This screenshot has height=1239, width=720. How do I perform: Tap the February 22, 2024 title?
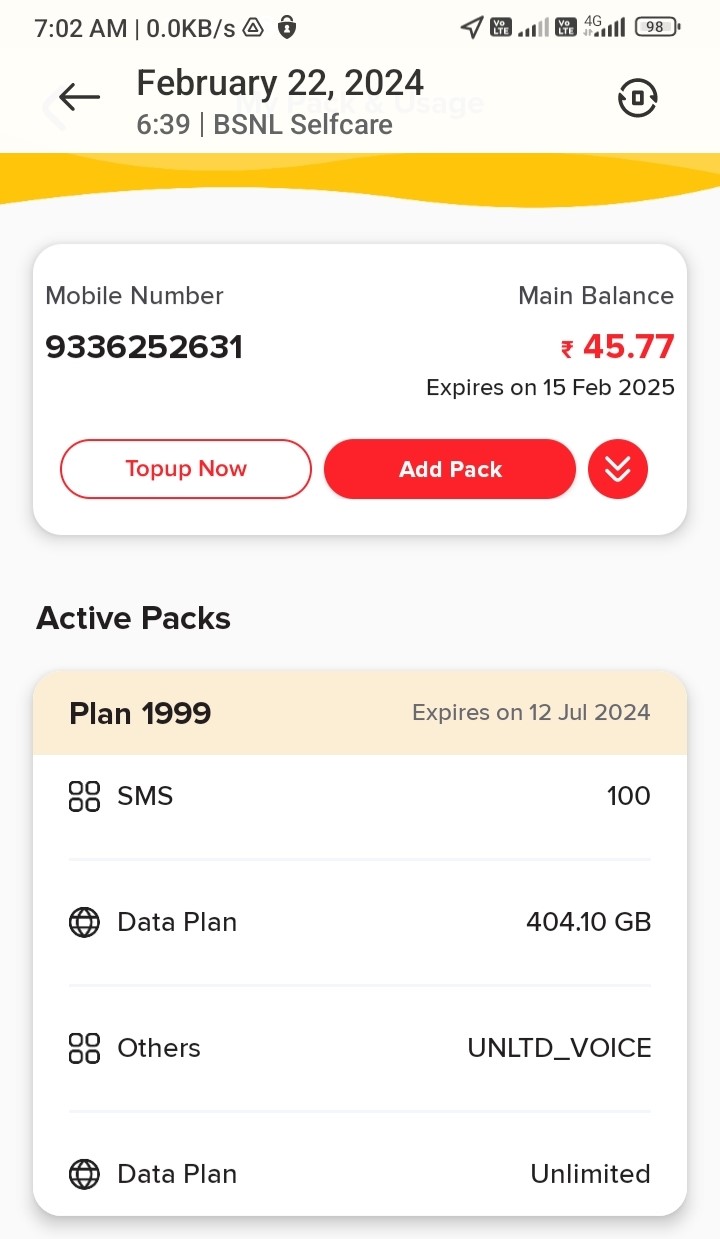point(280,82)
